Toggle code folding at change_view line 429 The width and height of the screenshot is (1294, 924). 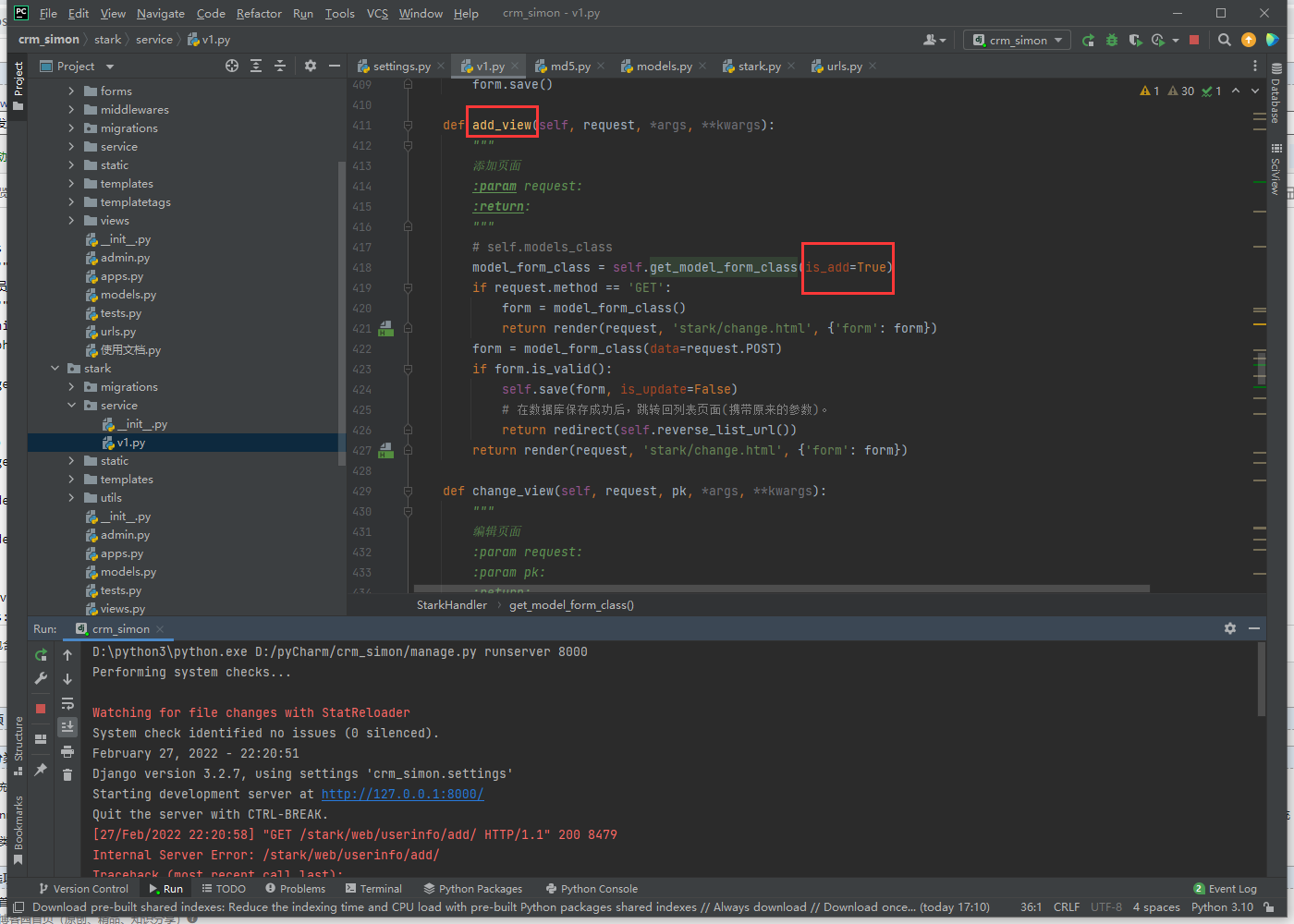(x=408, y=491)
